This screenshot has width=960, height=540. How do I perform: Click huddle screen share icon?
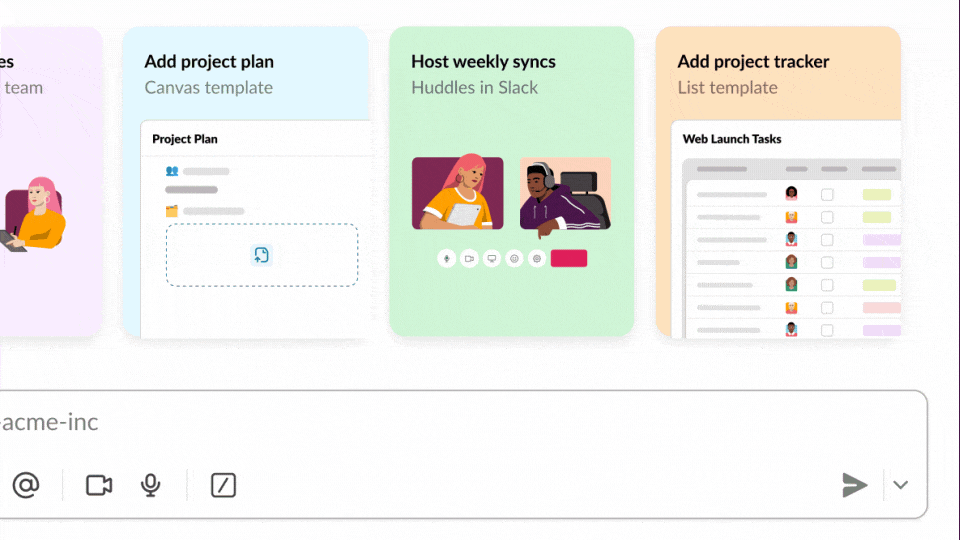pyautogui.click(x=492, y=258)
